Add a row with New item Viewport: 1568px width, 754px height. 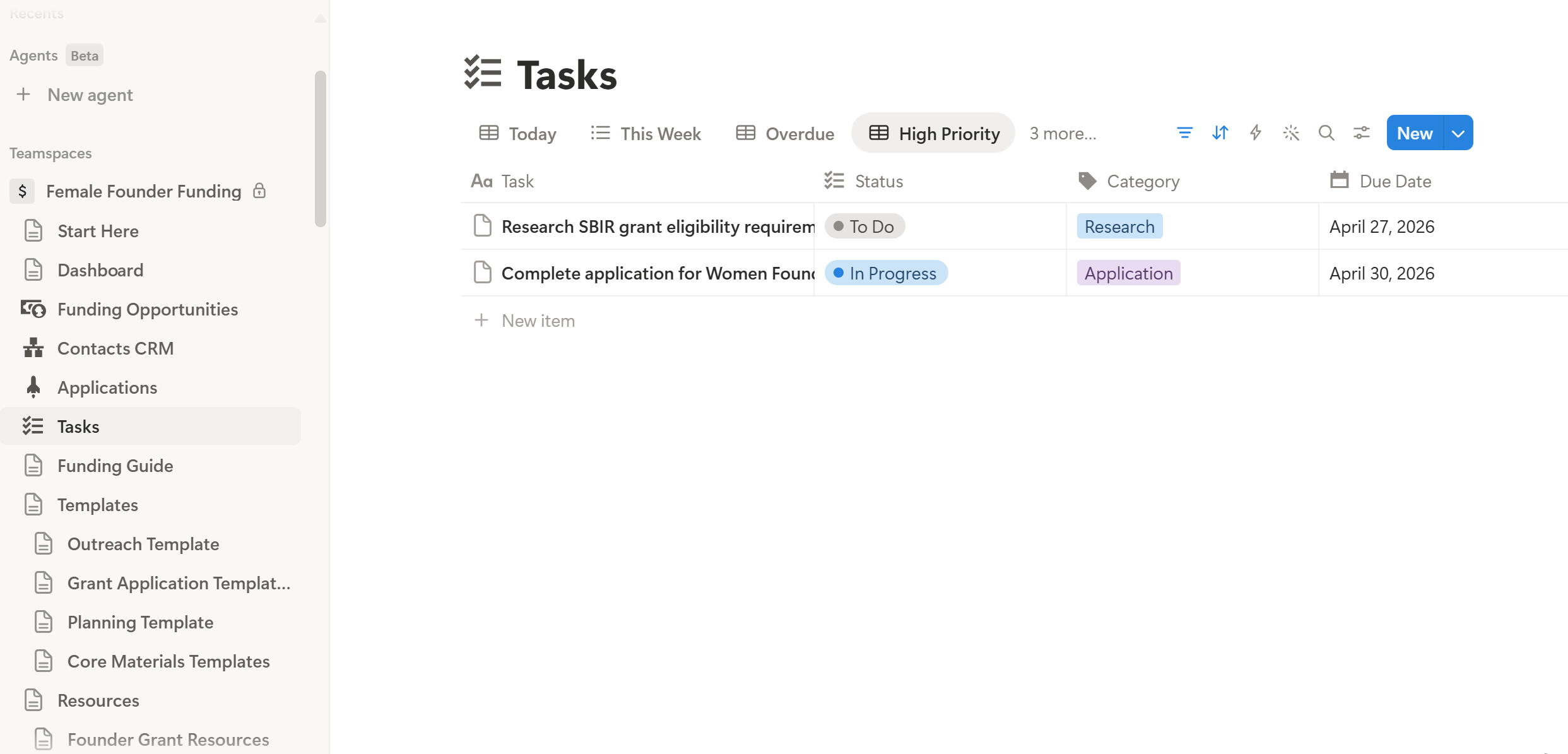538,321
